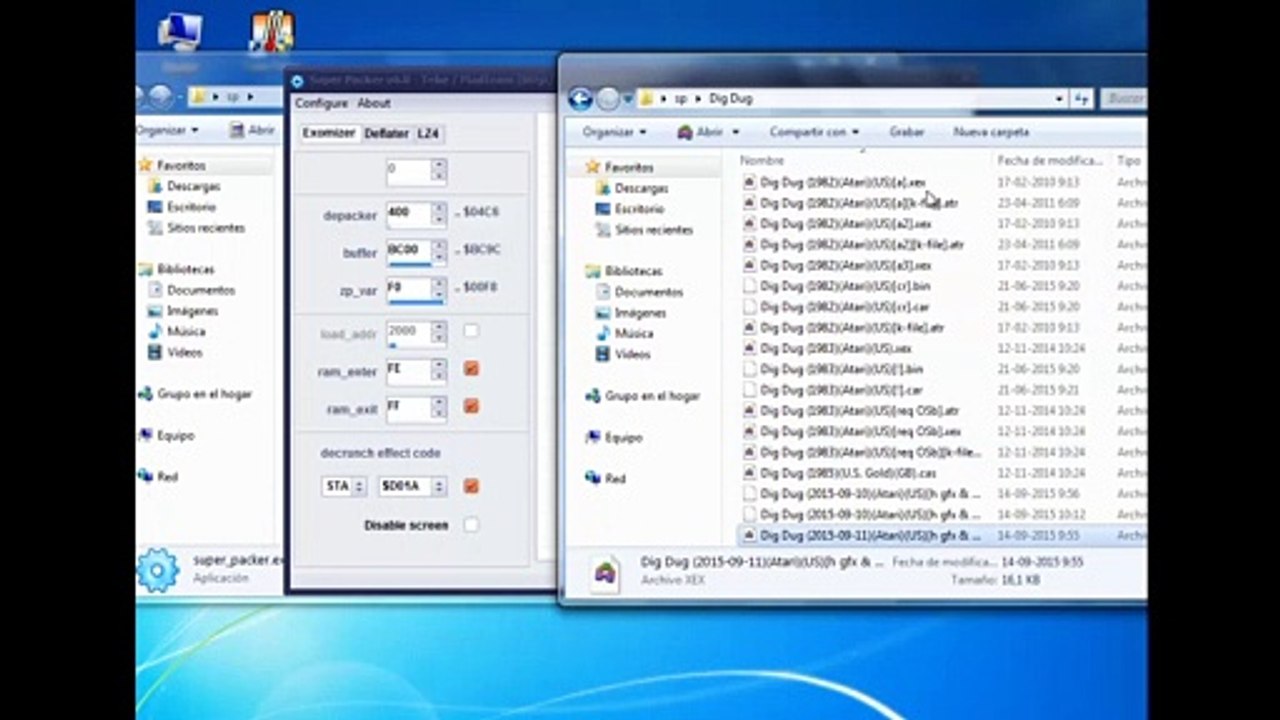Click the ram_exit value field
This screenshot has height=720, width=1280.
click(x=408, y=407)
